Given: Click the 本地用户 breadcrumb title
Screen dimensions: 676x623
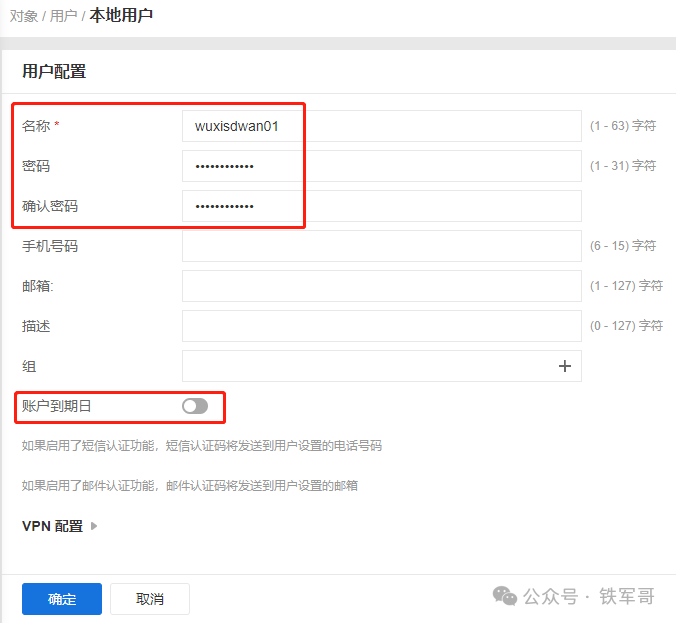Looking at the screenshot, I should 121,15.
